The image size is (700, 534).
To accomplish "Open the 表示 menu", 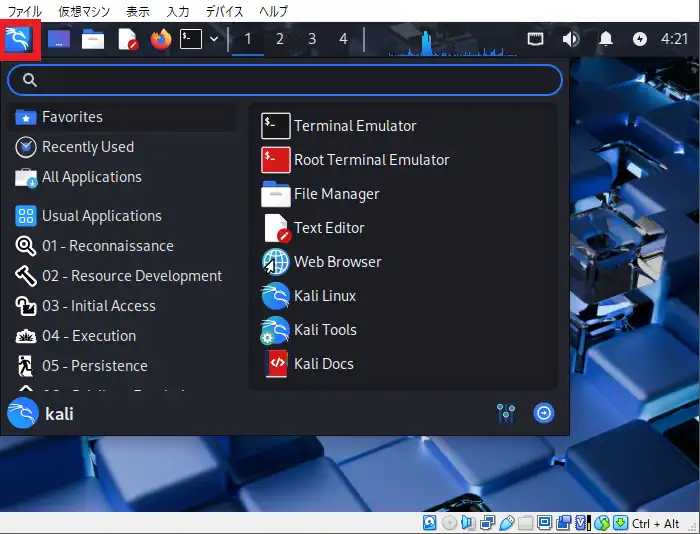I will [x=138, y=11].
